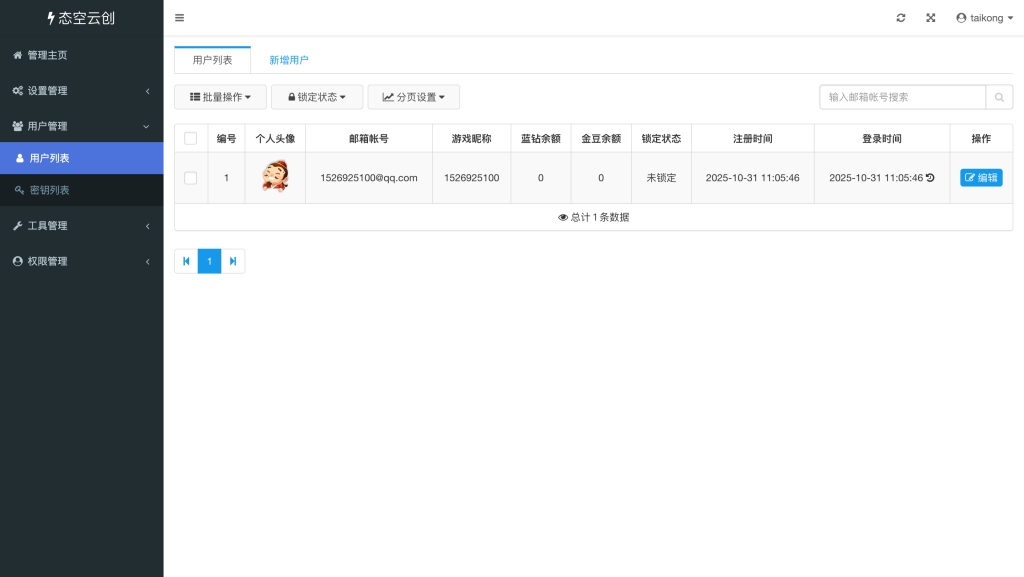The width and height of the screenshot is (1024, 577).
Task: Check the select-all checkbox in the table header
Action: point(190,138)
